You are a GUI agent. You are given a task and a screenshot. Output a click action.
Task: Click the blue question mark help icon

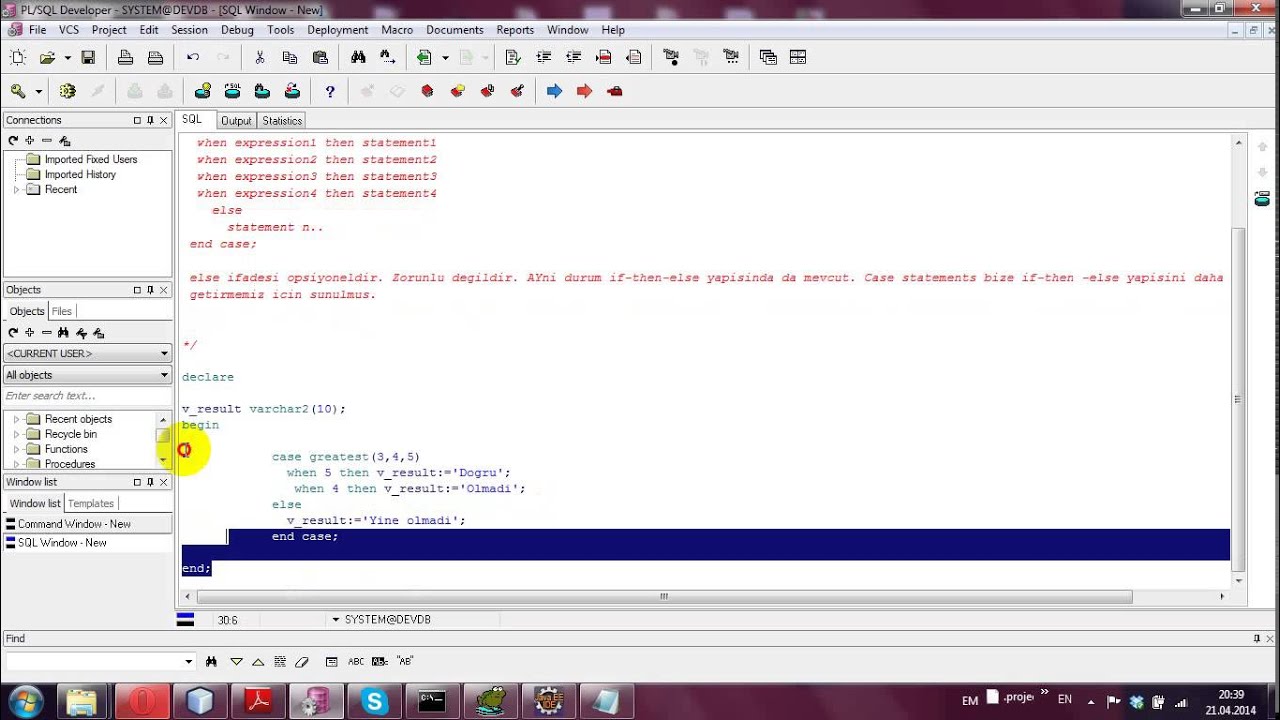330,91
